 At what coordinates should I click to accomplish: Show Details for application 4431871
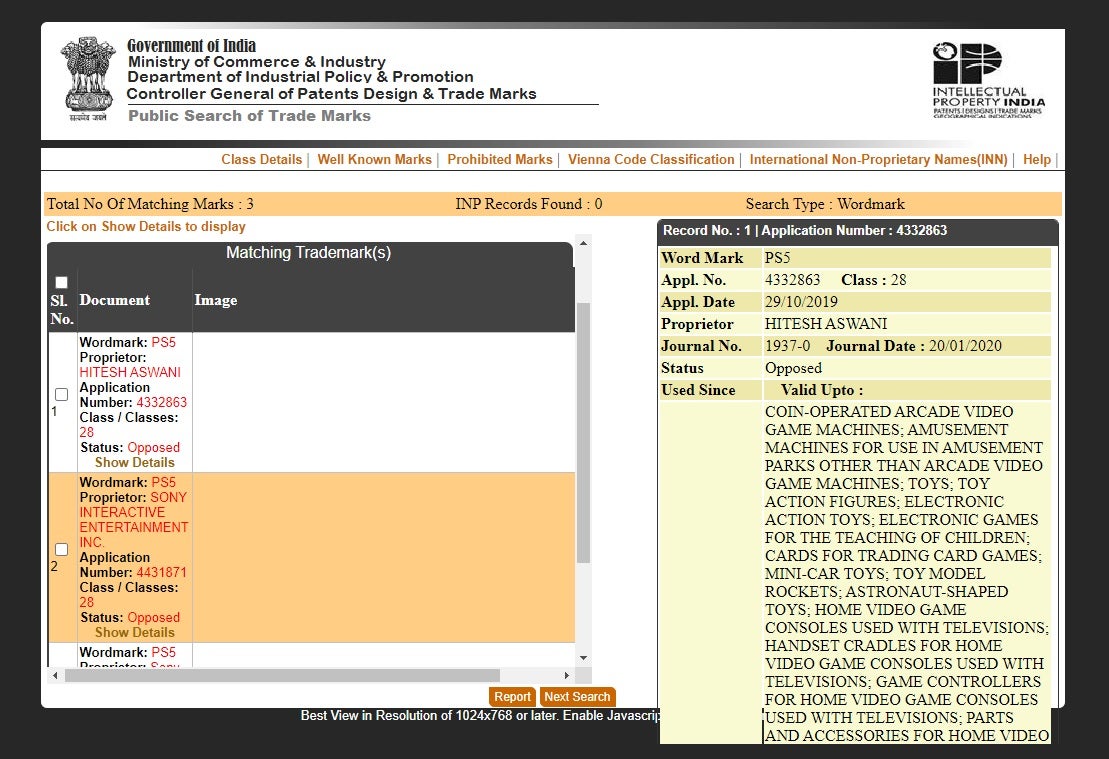pos(134,632)
